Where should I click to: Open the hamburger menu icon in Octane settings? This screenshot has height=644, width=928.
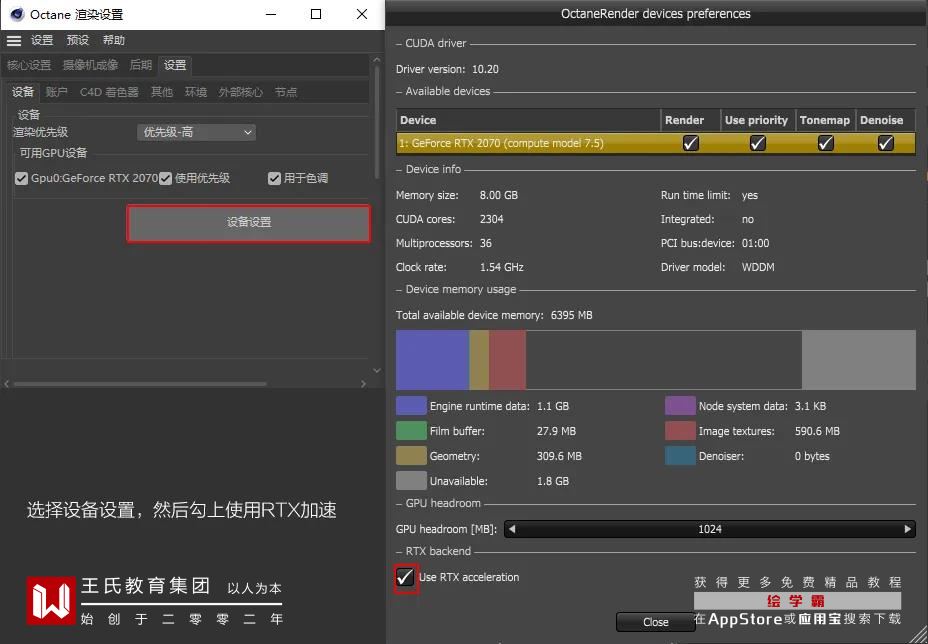coord(14,41)
